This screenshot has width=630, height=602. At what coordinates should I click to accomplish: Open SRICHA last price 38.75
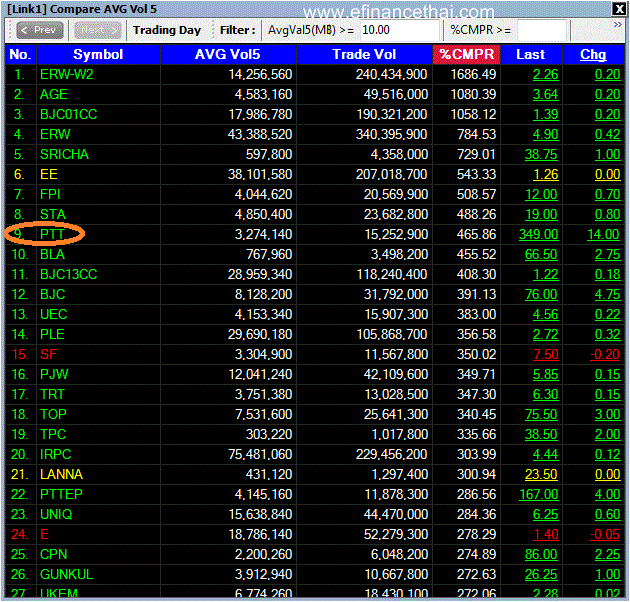(x=541, y=154)
